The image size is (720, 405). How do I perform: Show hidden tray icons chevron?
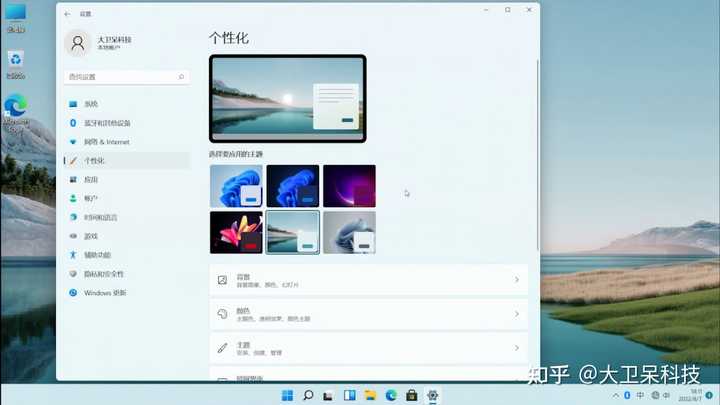tap(615, 395)
